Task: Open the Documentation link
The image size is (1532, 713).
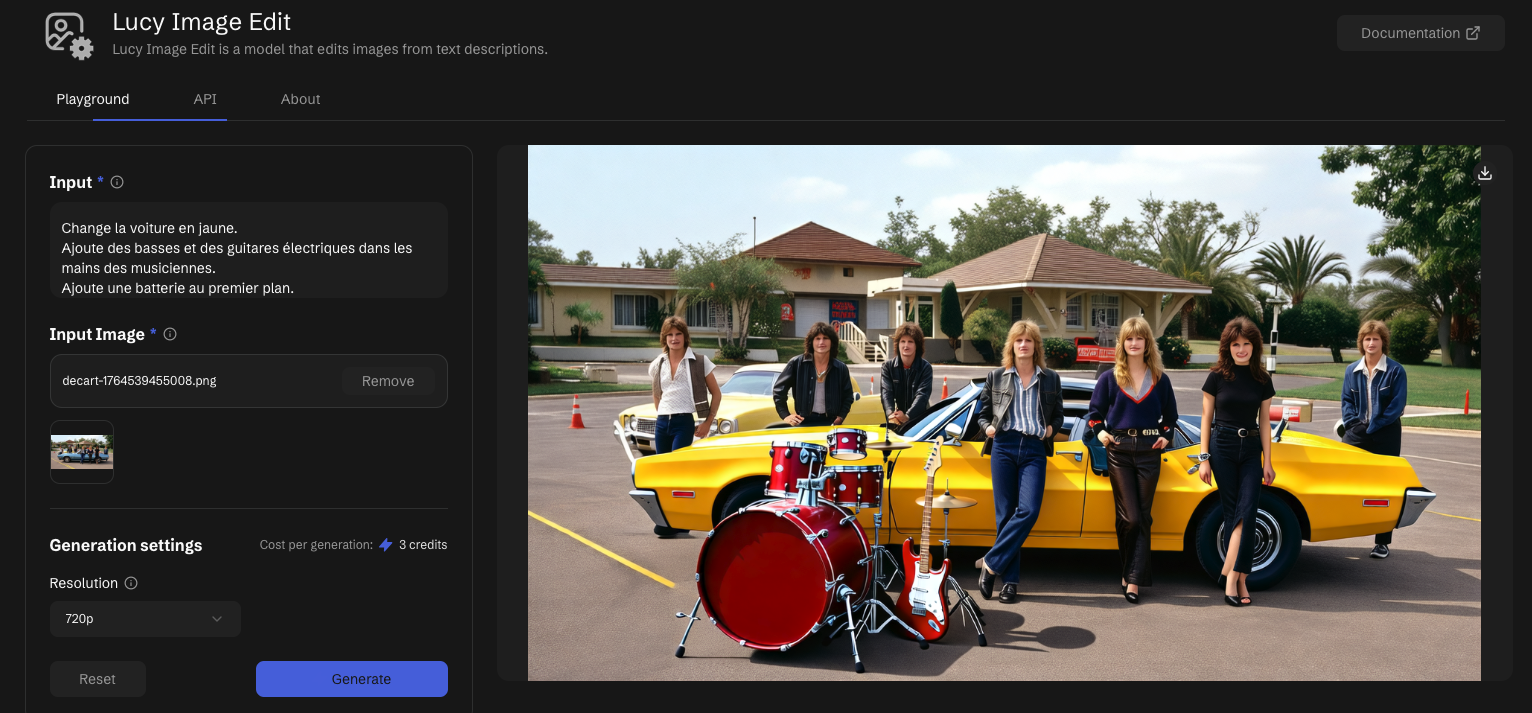Action: tap(1420, 33)
